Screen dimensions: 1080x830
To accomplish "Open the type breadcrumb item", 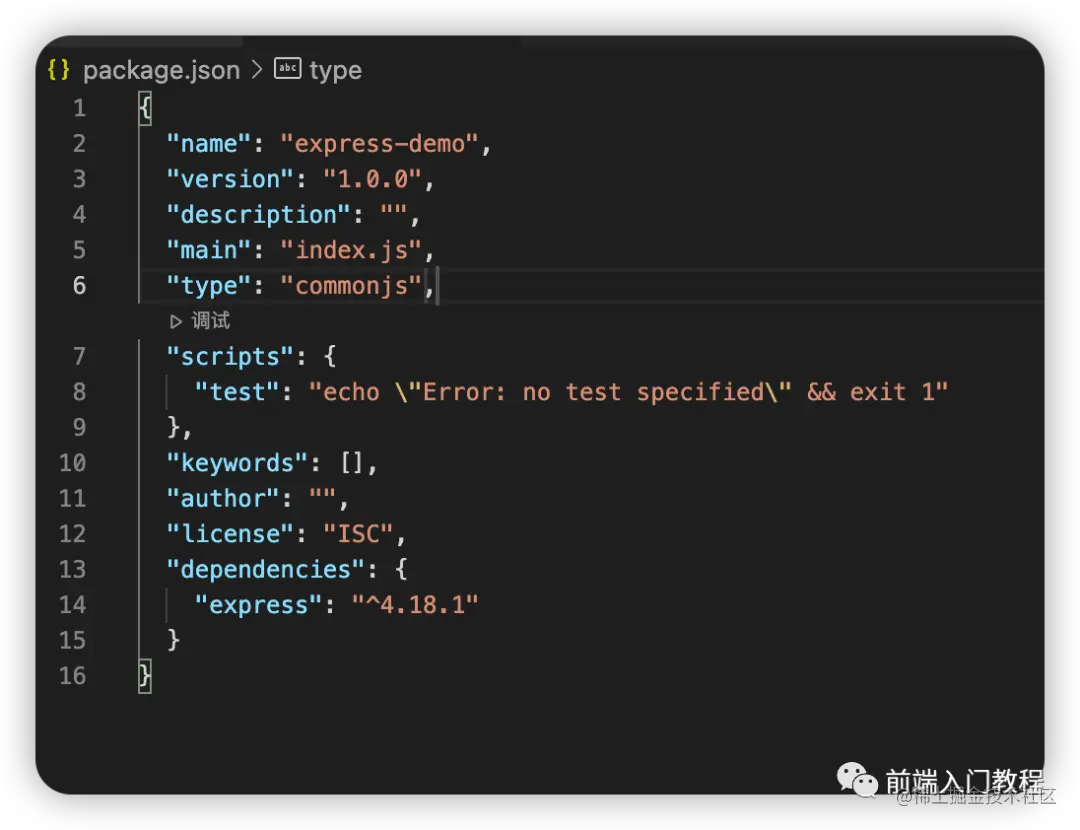I will (x=335, y=70).
